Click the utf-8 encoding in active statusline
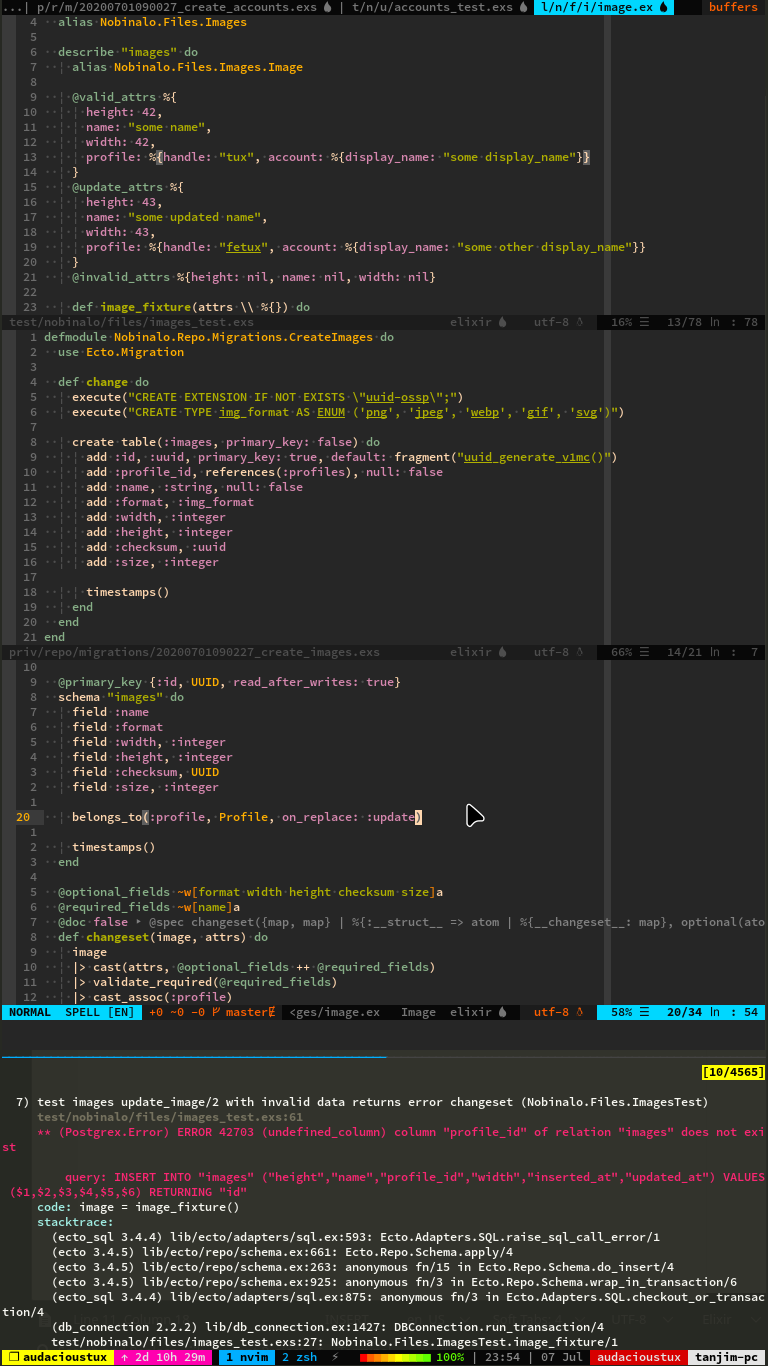 551,1012
